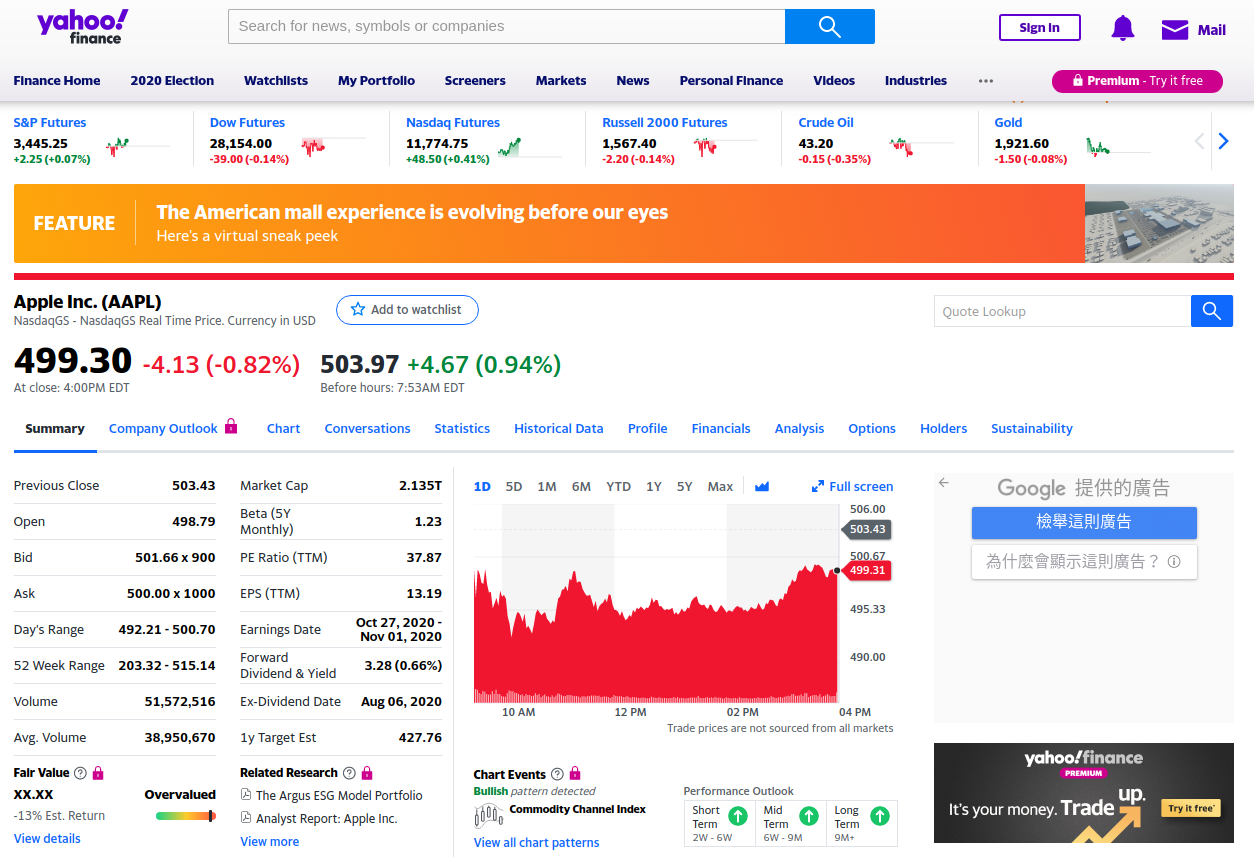This screenshot has height=858, width=1254.
Task: Click Long Term green up-arrow icon
Action: click(880, 816)
